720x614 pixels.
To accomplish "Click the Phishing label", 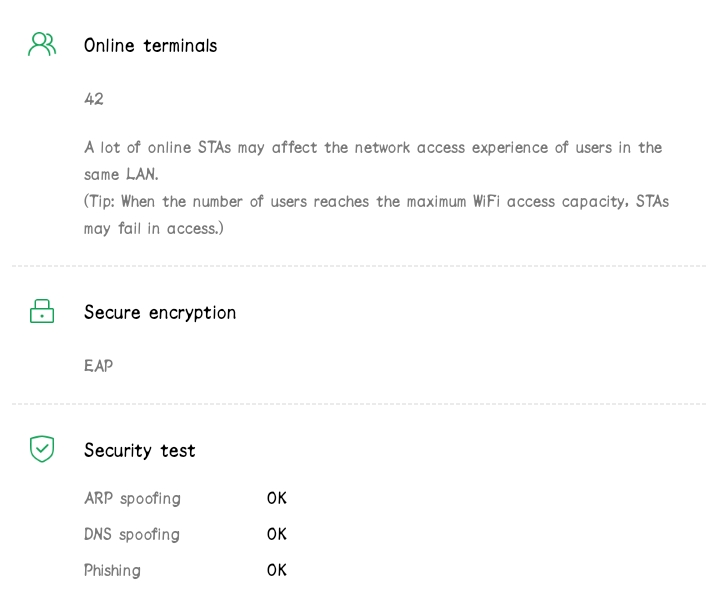I will [x=112, y=570].
